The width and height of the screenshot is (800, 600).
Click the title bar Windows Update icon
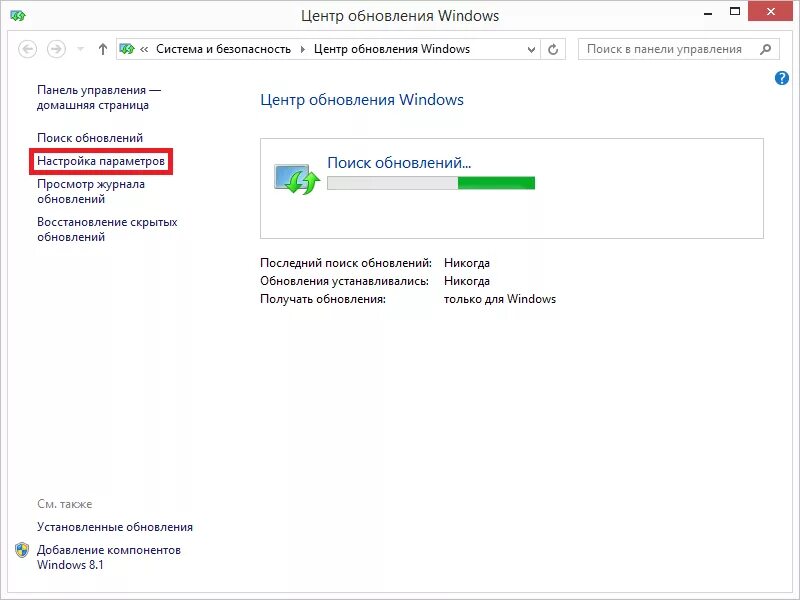pyautogui.click(x=17, y=16)
